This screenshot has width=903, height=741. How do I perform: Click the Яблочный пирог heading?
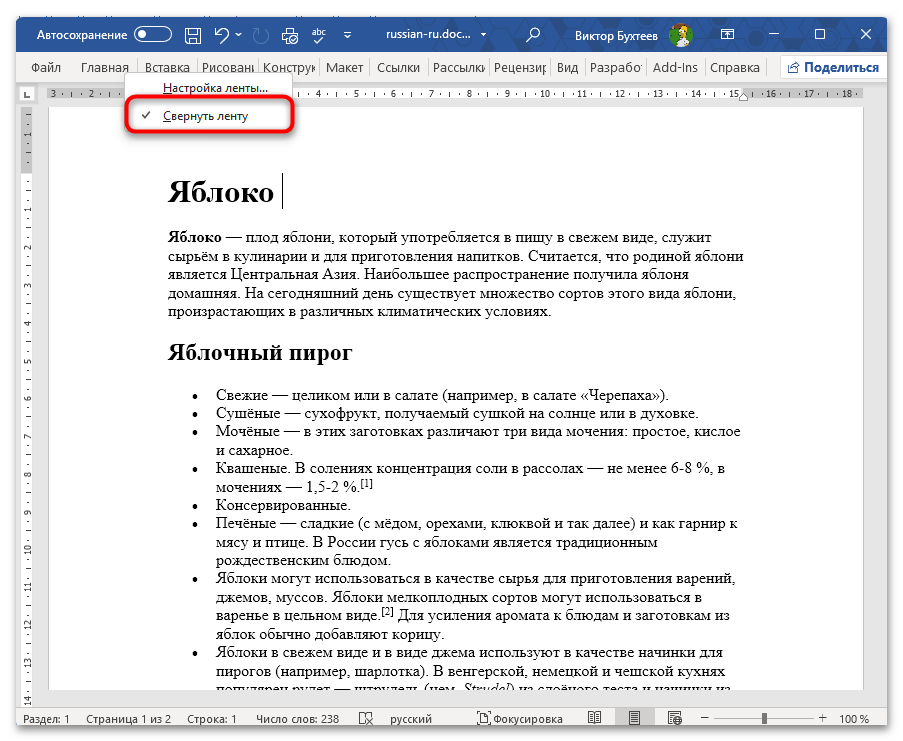[x=260, y=352]
